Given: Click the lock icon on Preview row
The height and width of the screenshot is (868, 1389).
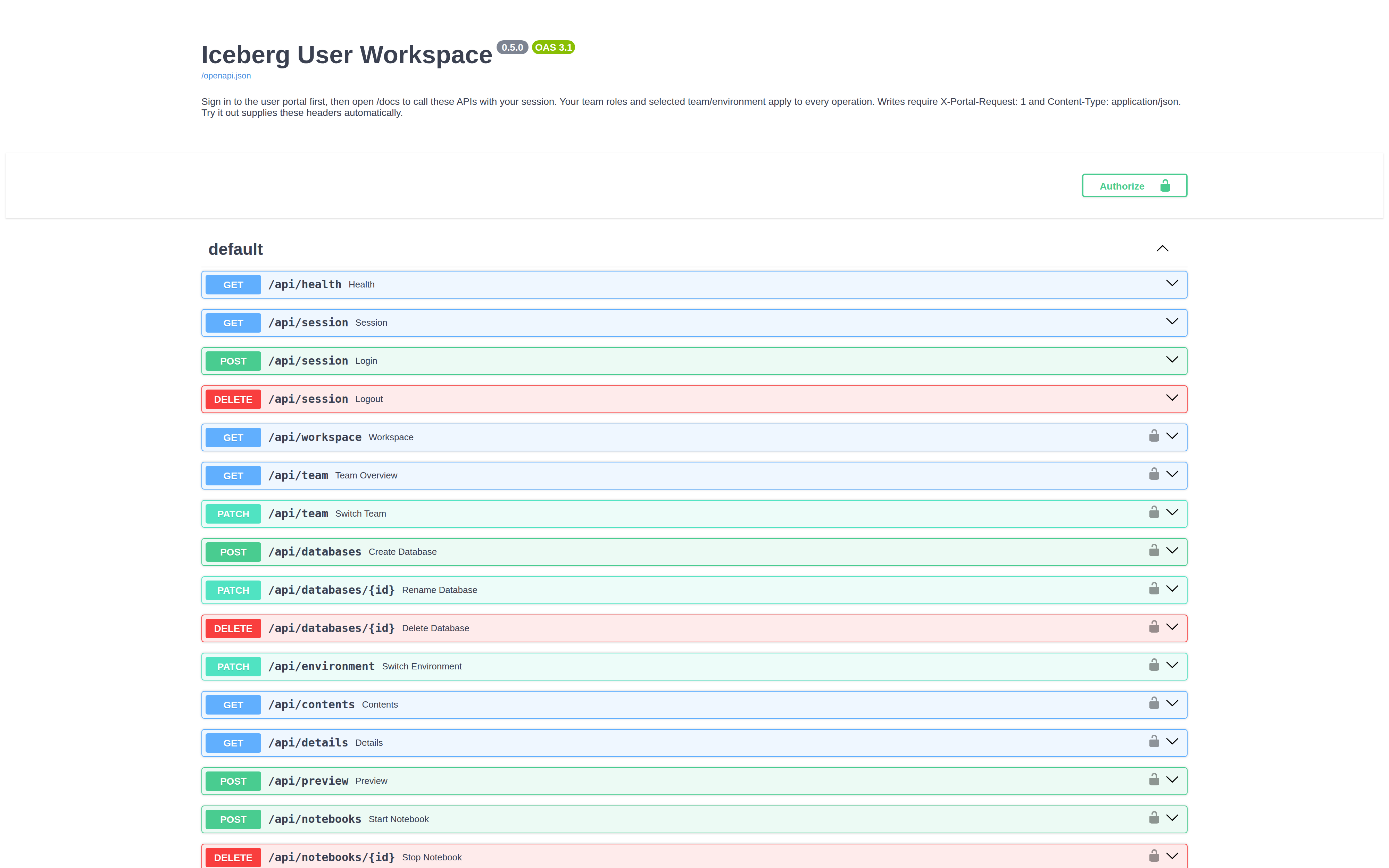Looking at the screenshot, I should point(1154,779).
